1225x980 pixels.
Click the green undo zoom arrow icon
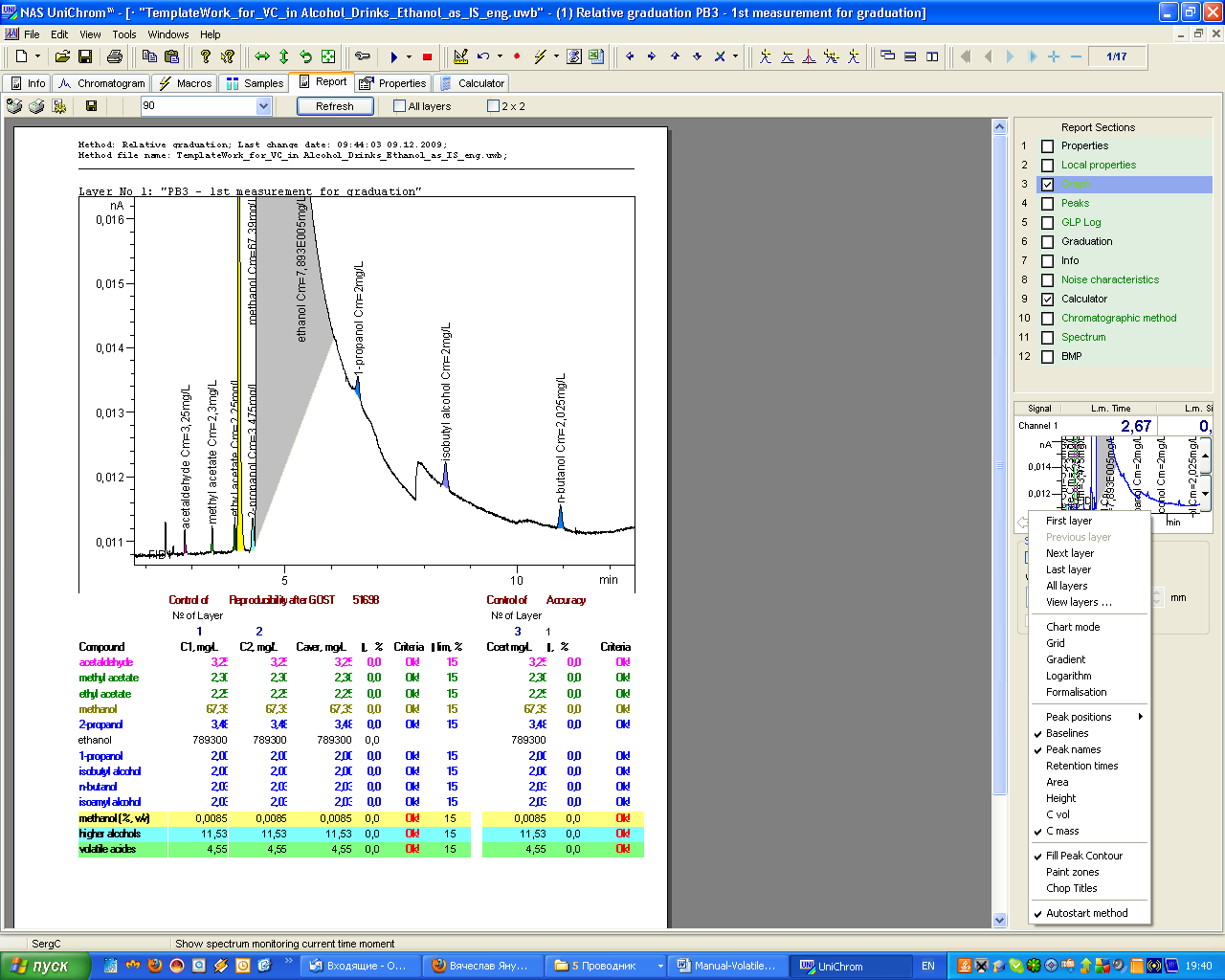point(306,57)
